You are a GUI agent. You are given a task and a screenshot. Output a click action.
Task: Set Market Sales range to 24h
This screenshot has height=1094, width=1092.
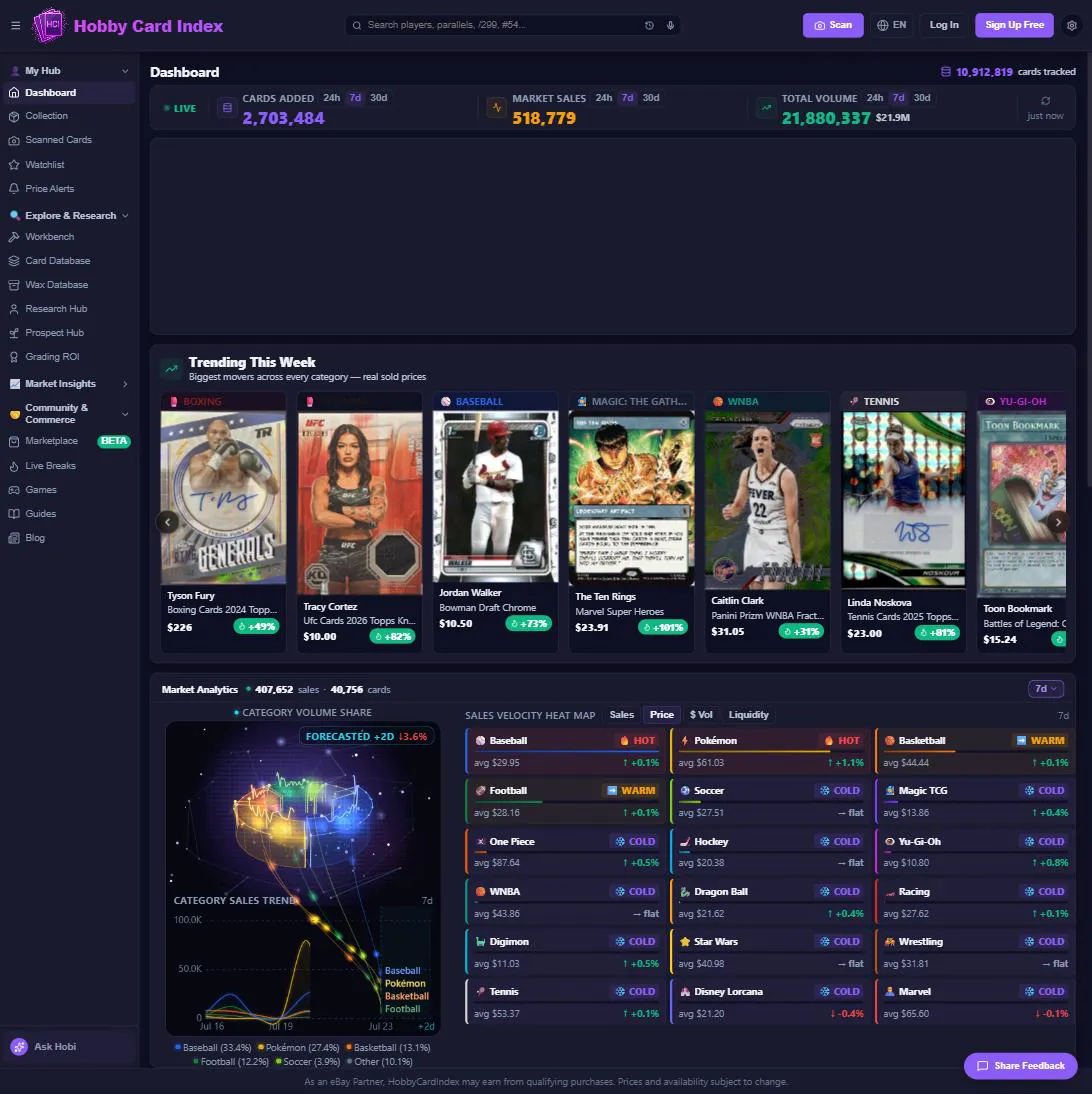click(604, 98)
